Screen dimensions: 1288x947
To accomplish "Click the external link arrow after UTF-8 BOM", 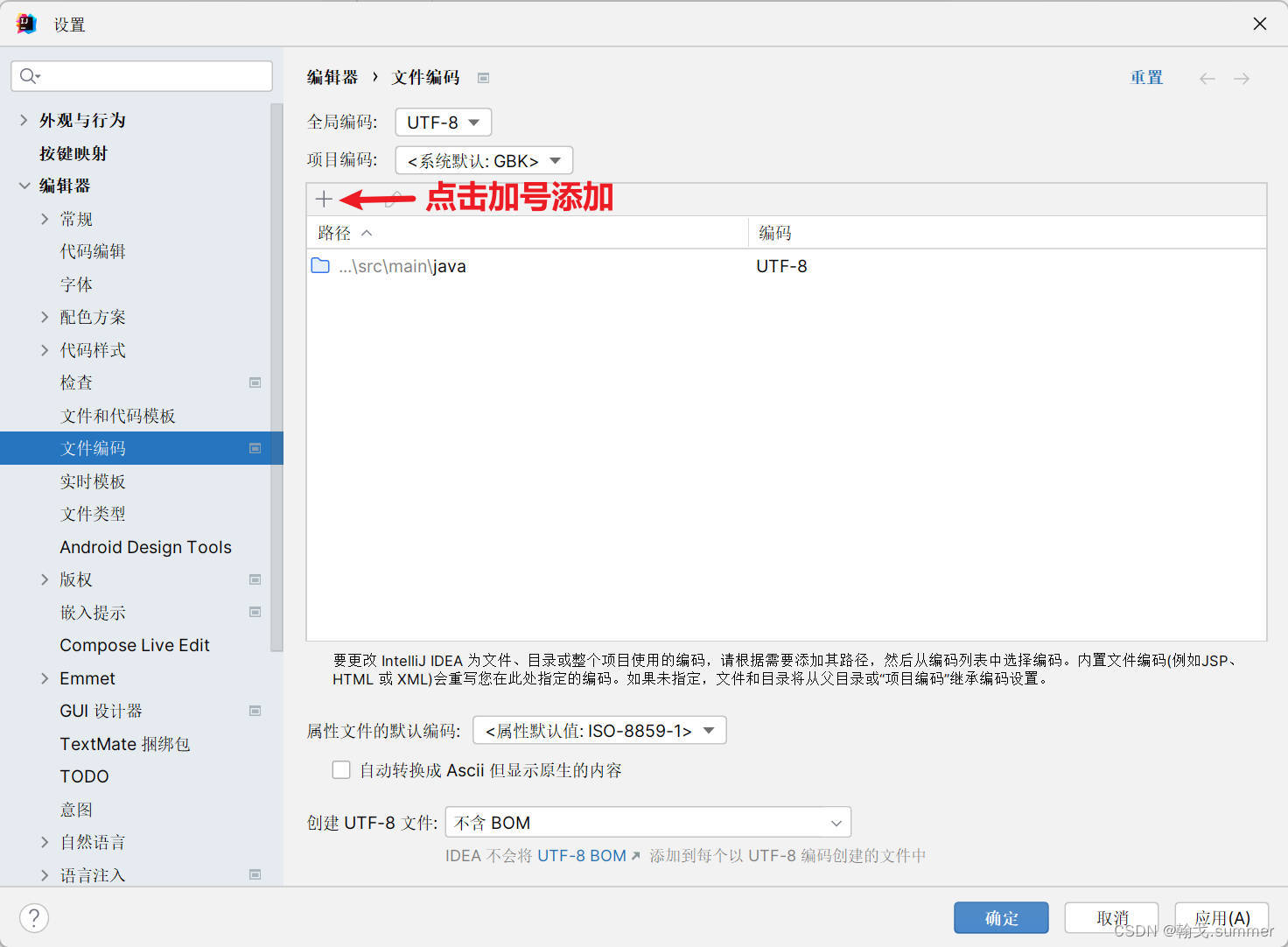I will pos(637,855).
